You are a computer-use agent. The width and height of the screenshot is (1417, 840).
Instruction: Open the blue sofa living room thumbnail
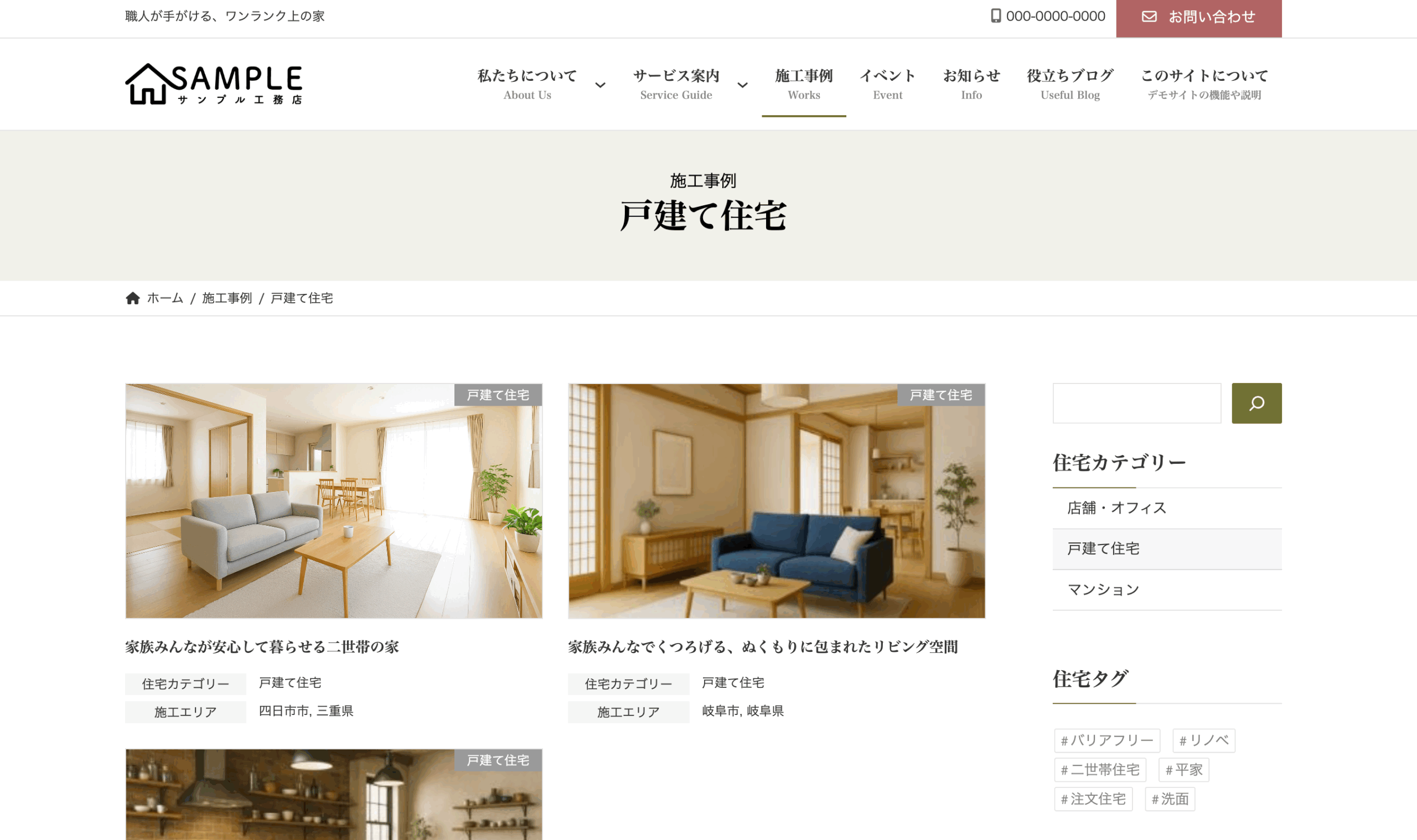776,501
